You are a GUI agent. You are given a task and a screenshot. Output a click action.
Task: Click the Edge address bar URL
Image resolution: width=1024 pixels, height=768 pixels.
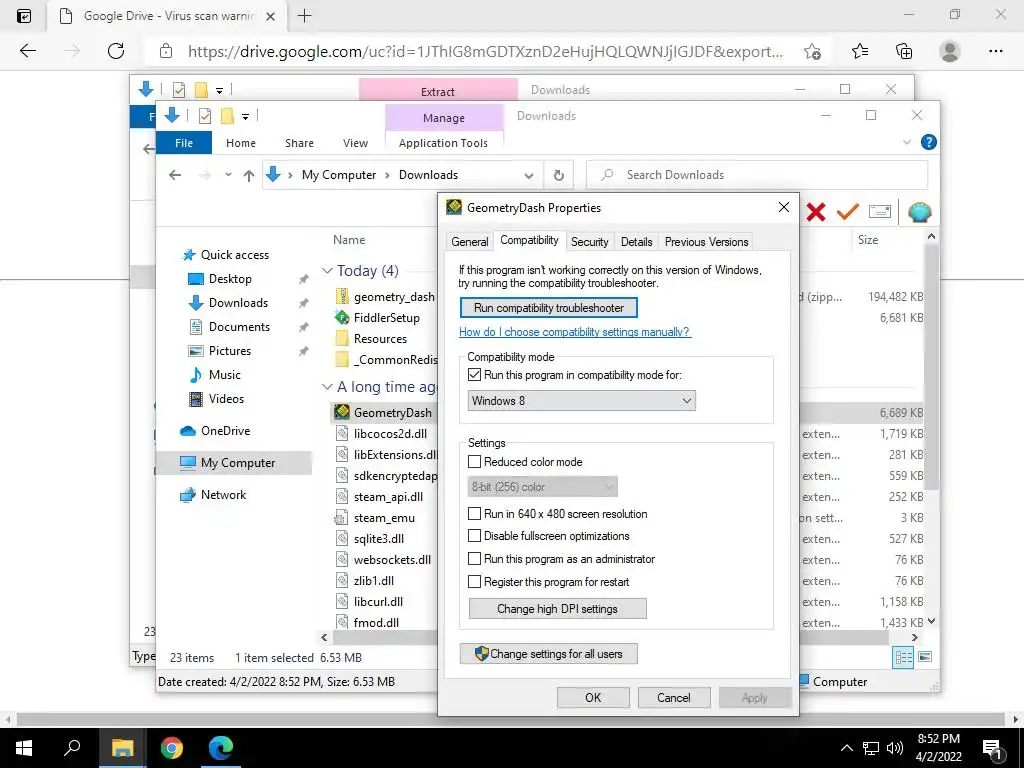click(x=485, y=52)
